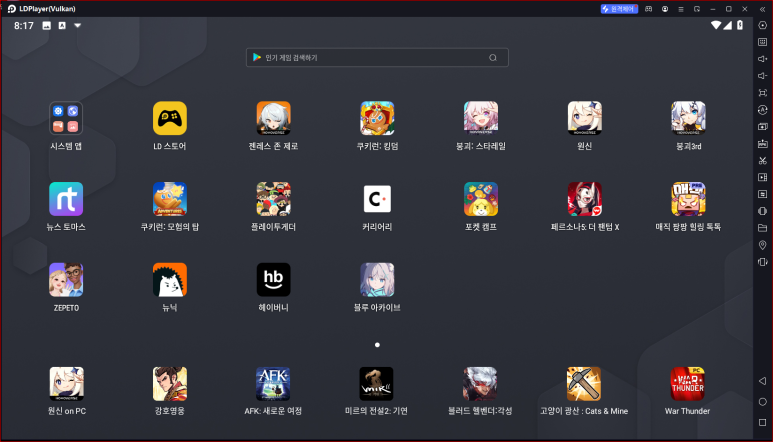Launch 매직 팡팡 힐링 톡톡
Viewport: 773px width, 442px height.
click(688, 199)
